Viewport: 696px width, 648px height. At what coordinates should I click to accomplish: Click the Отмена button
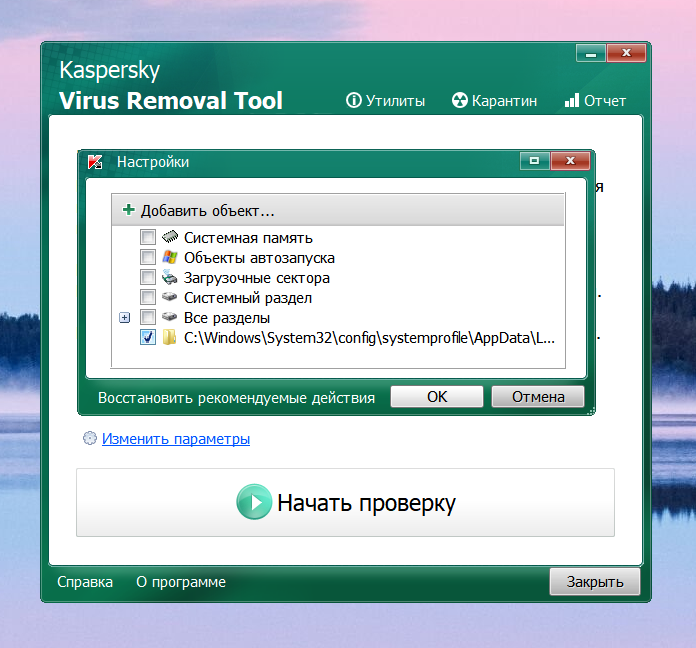point(538,396)
